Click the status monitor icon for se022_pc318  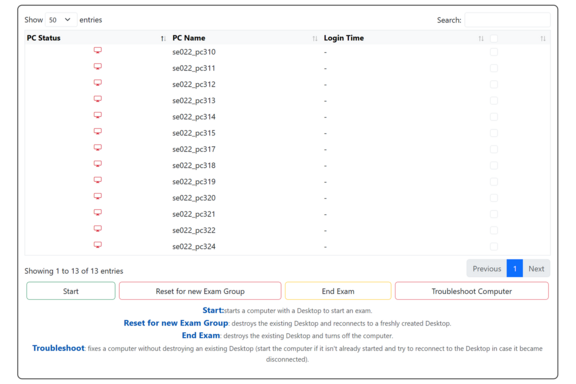pos(98,164)
